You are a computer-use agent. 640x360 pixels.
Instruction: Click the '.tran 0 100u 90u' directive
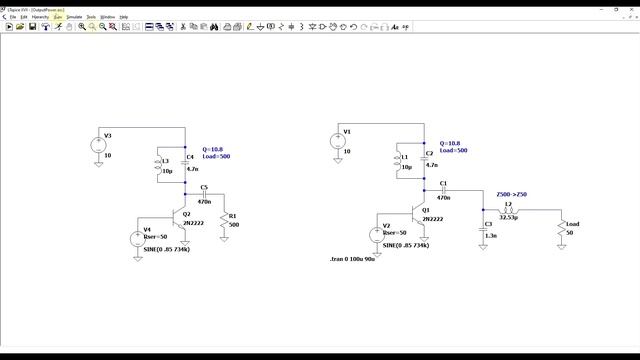coord(352,259)
